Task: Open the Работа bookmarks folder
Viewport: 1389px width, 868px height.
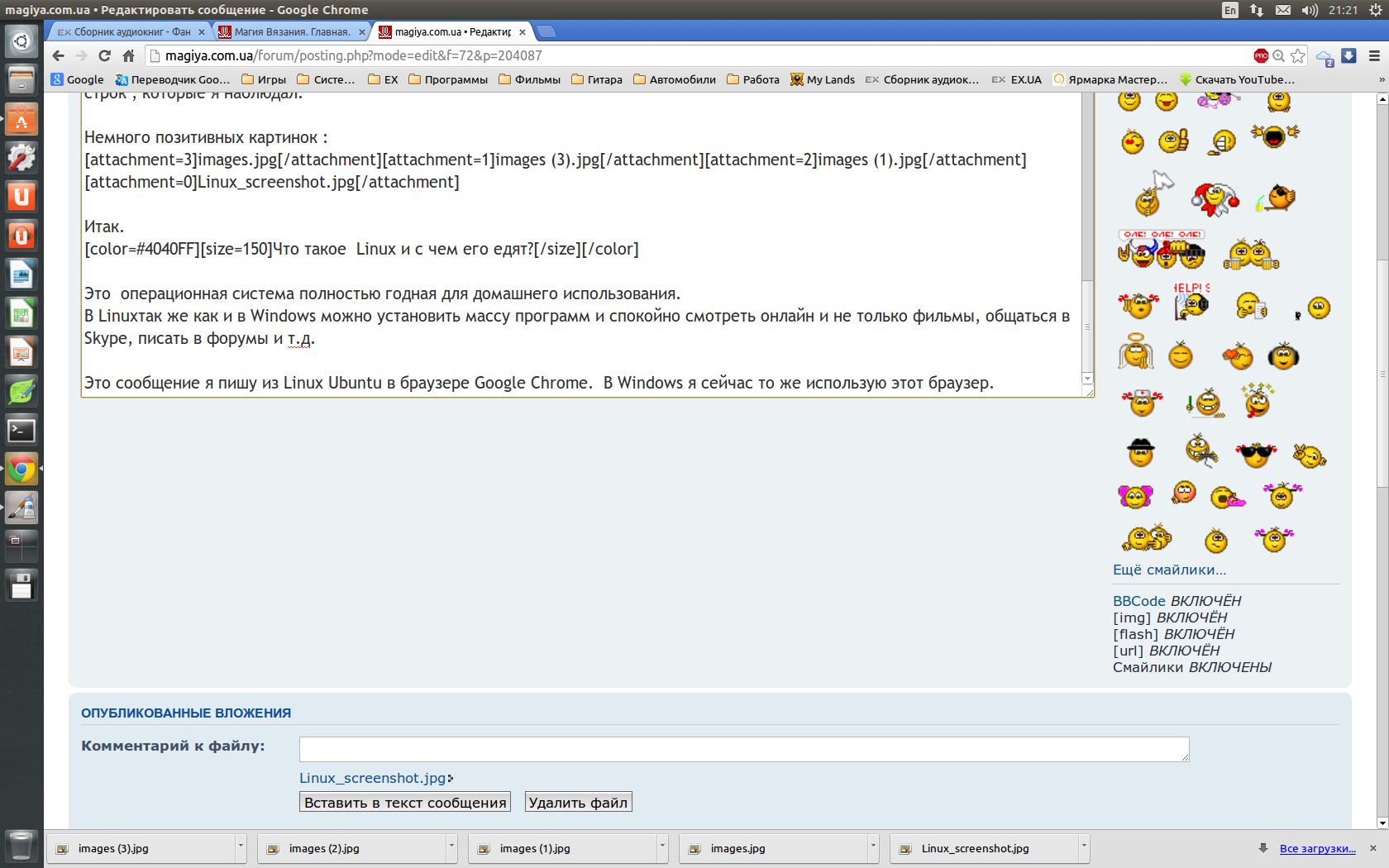Action: pos(753,79)
